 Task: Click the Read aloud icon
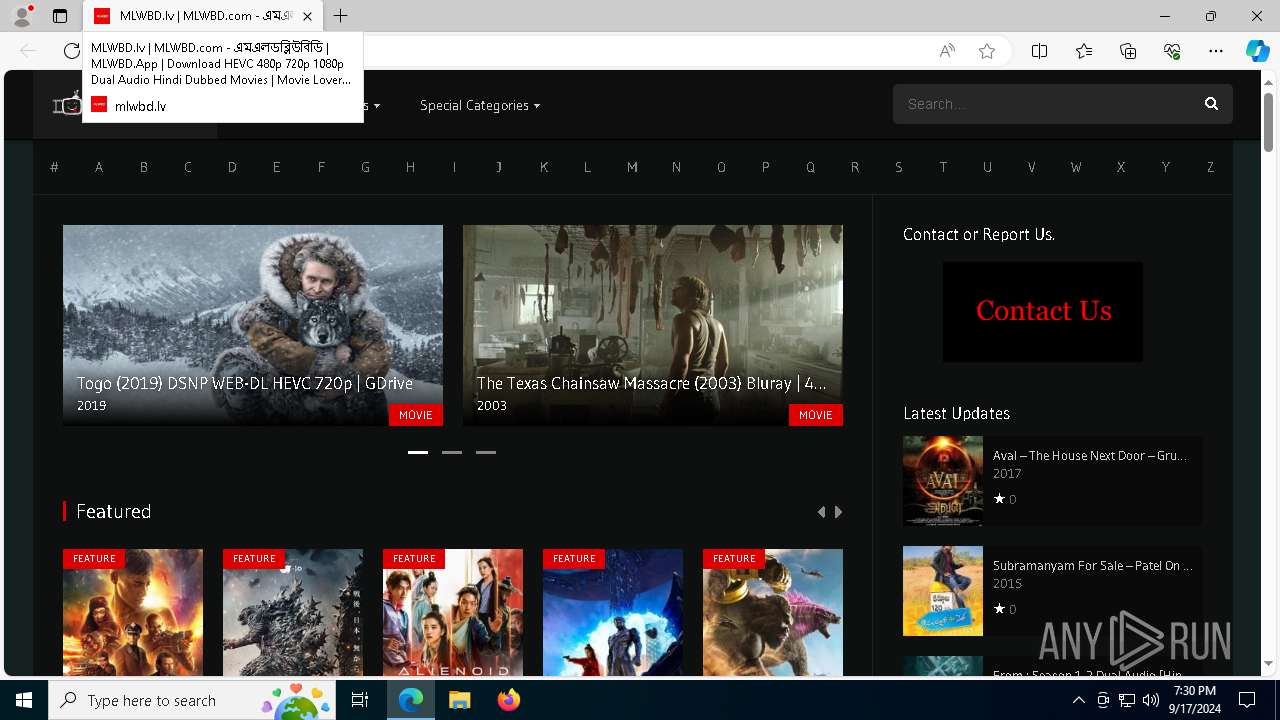(947, 51)
